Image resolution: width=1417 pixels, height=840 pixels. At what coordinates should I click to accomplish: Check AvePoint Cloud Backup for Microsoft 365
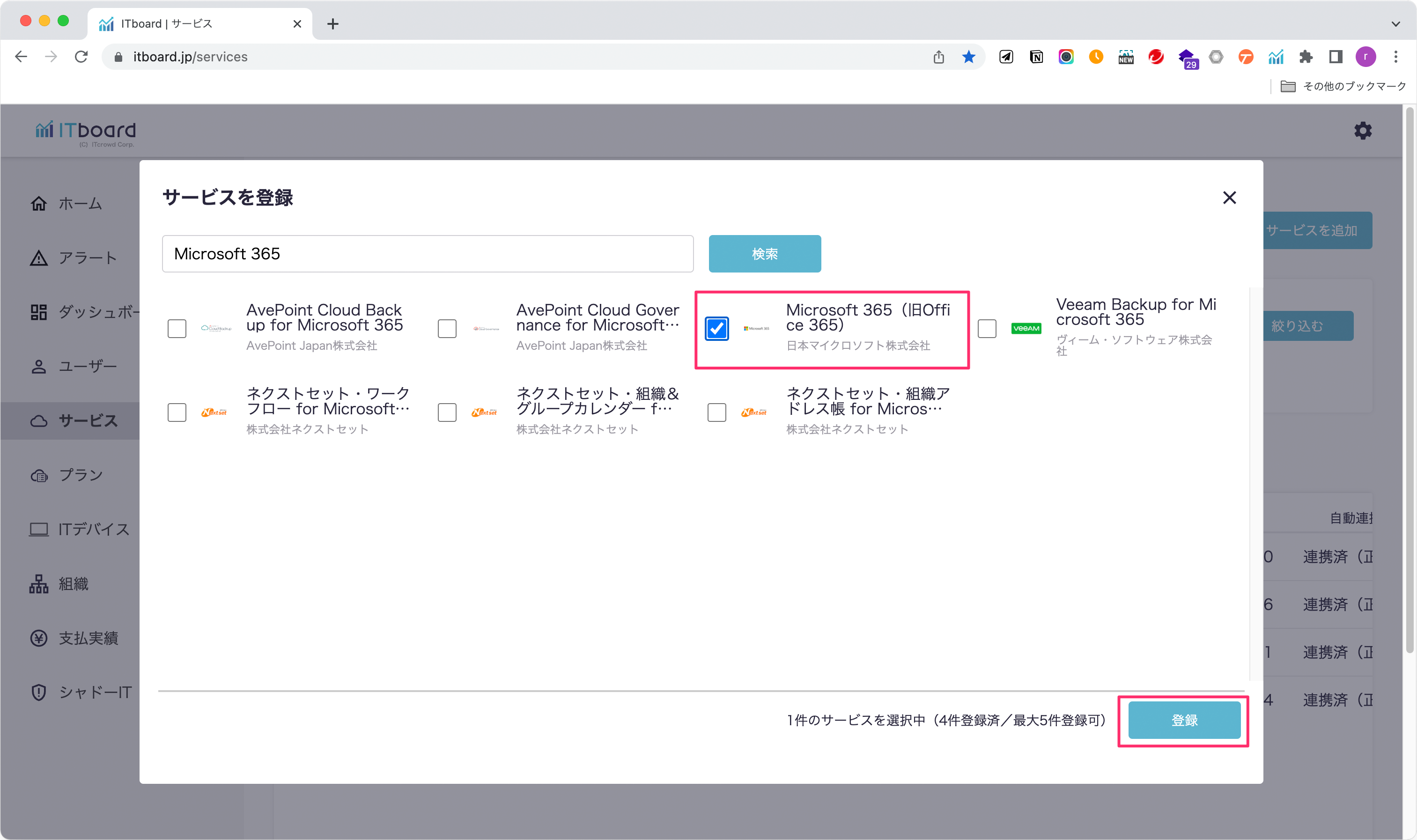point(177,328)
